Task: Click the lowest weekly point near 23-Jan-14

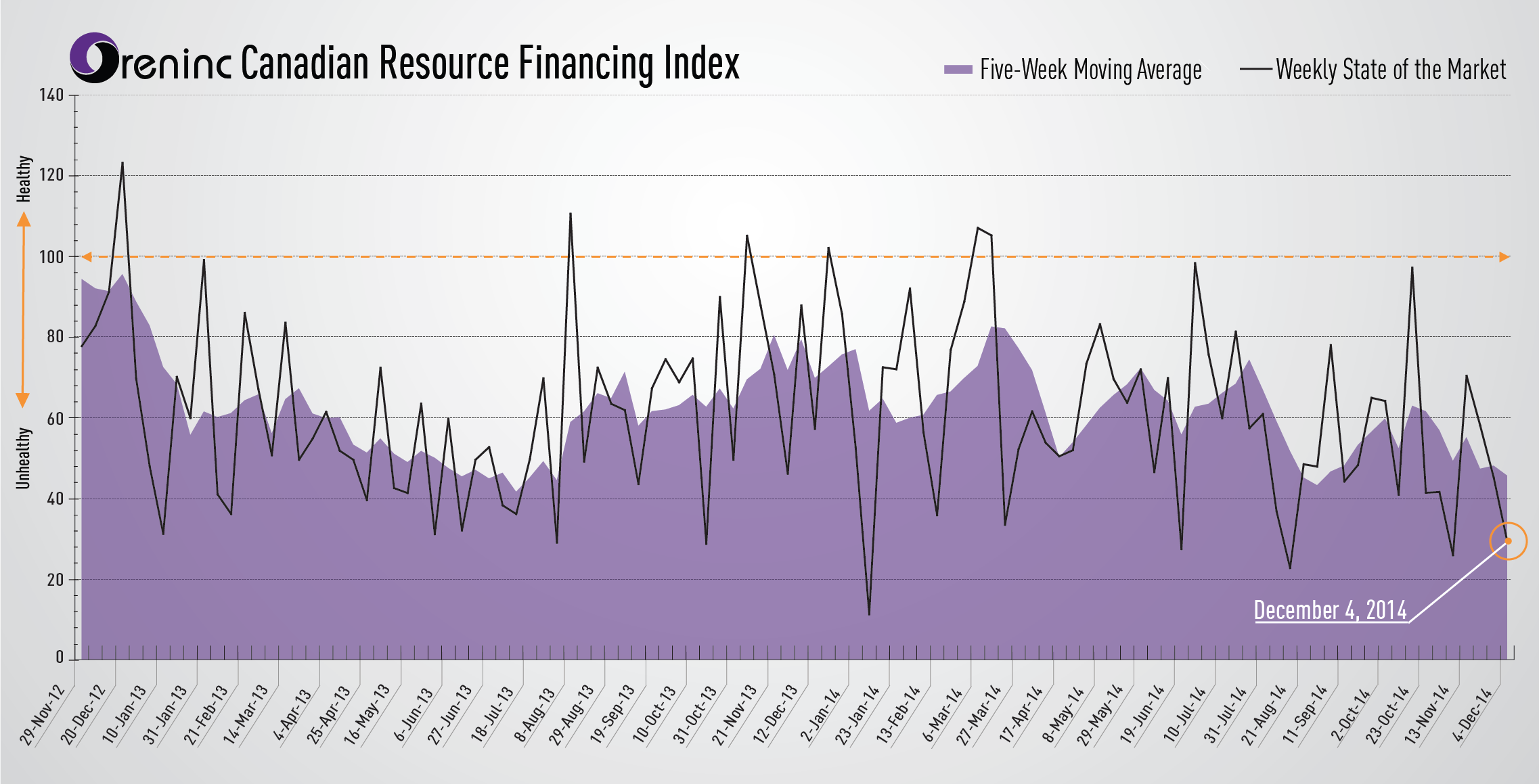Action: (x=869, y=614)
